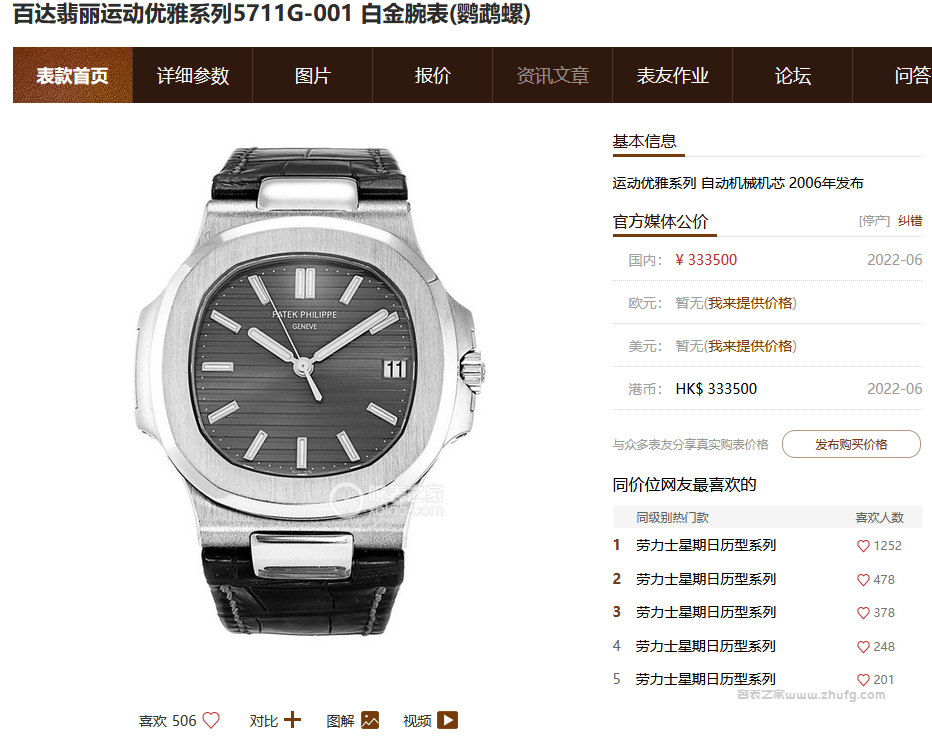The image size is (932, 749).
Task: Click the 纠错 link
Action: coord(909,221)
